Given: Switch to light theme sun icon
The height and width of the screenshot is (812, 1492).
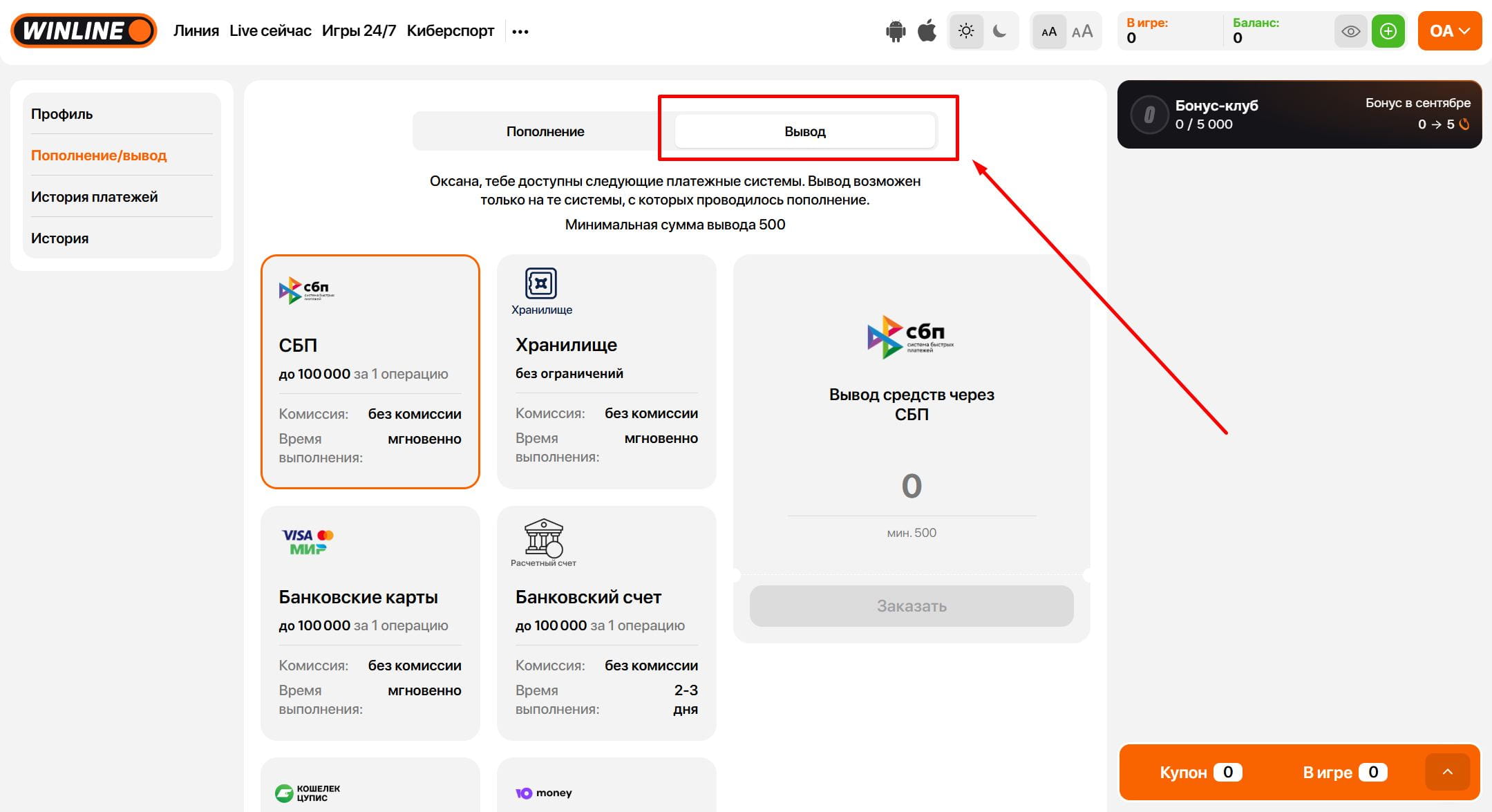Looking at the screenshot, I should tap(966, 31).
